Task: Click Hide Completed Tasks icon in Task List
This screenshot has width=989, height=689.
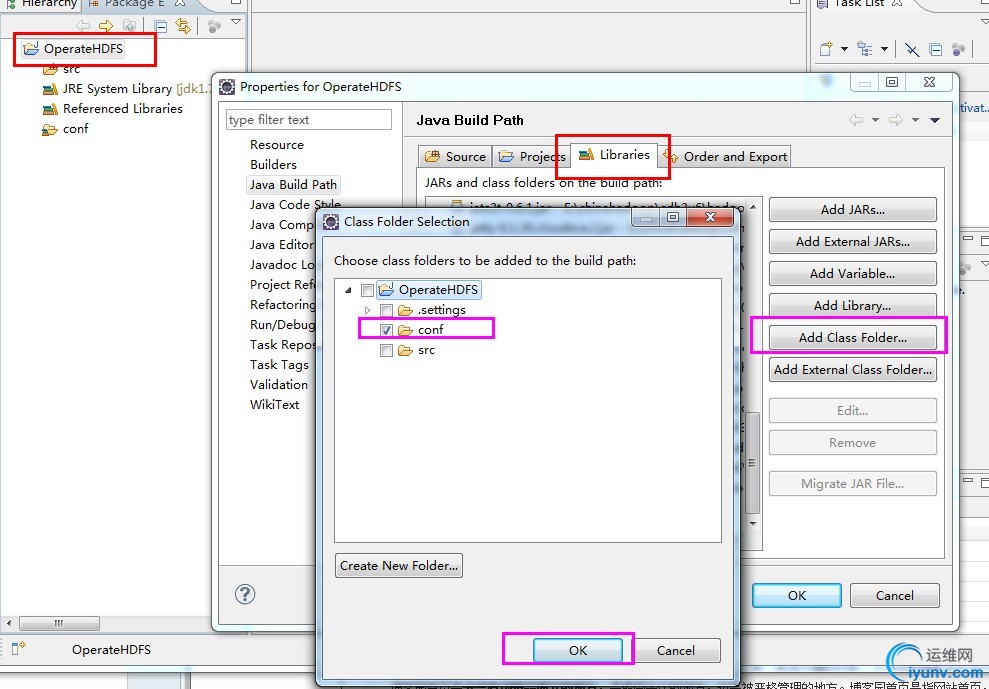Action: coord(912,49)
